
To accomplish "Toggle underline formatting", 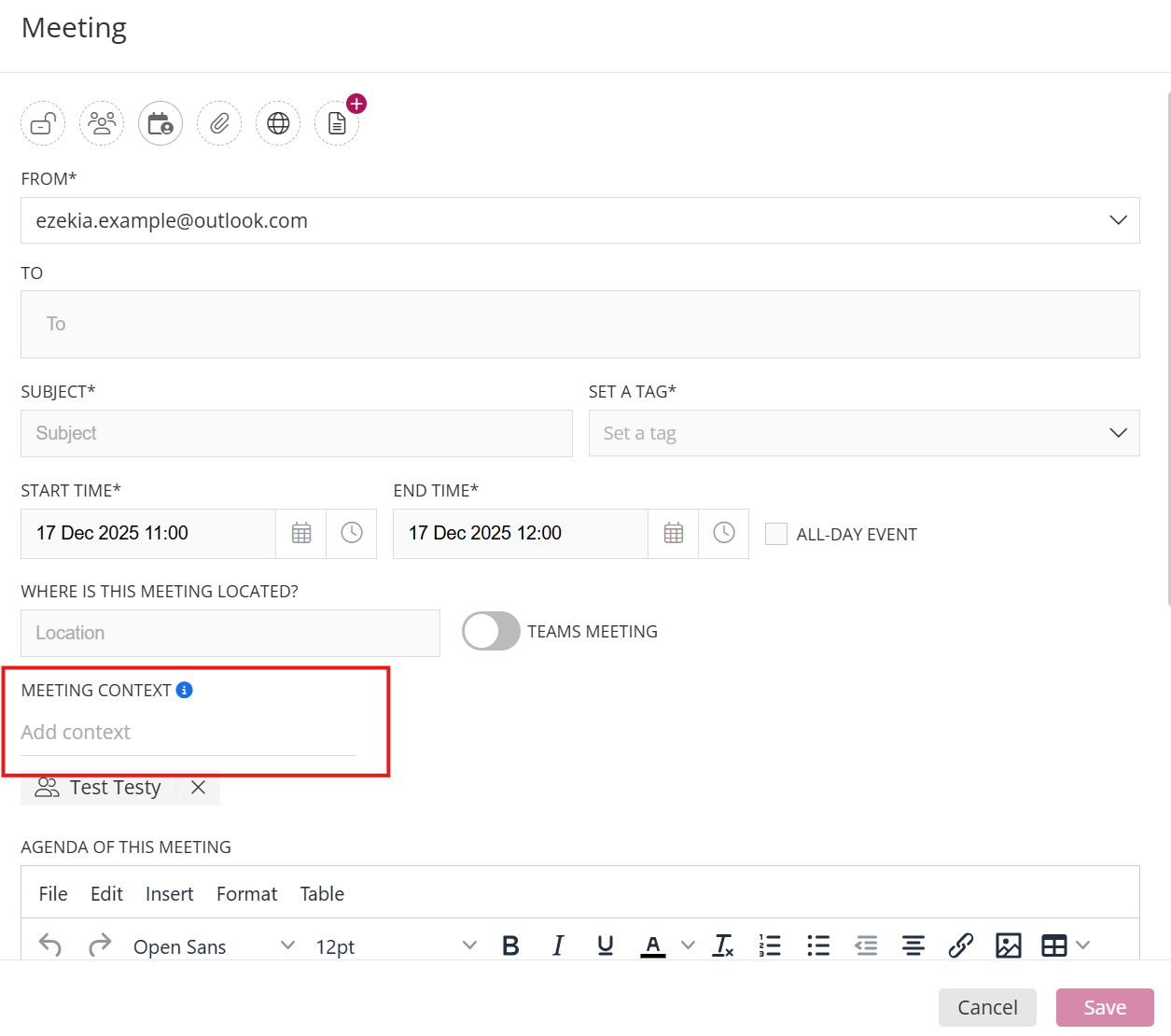I will click(x=606, y=945).
